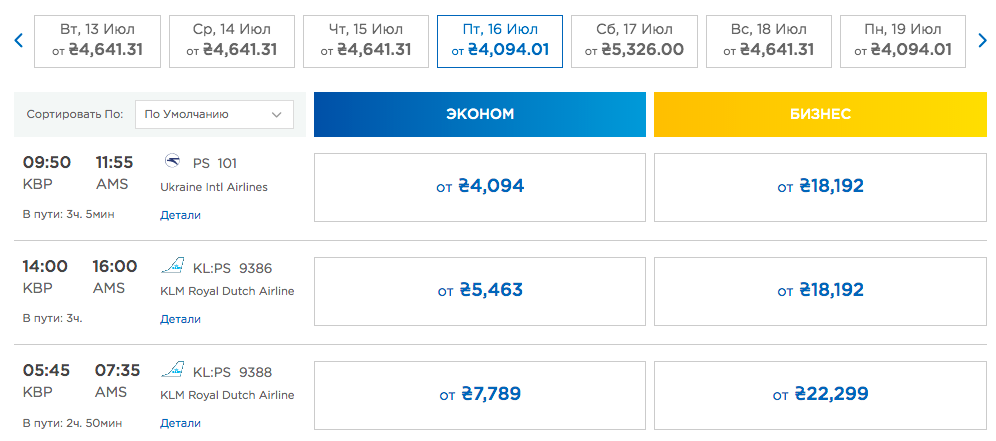Select the Sunday 18 July date tab
Screen dimensions: 996x441
point(768,41)
